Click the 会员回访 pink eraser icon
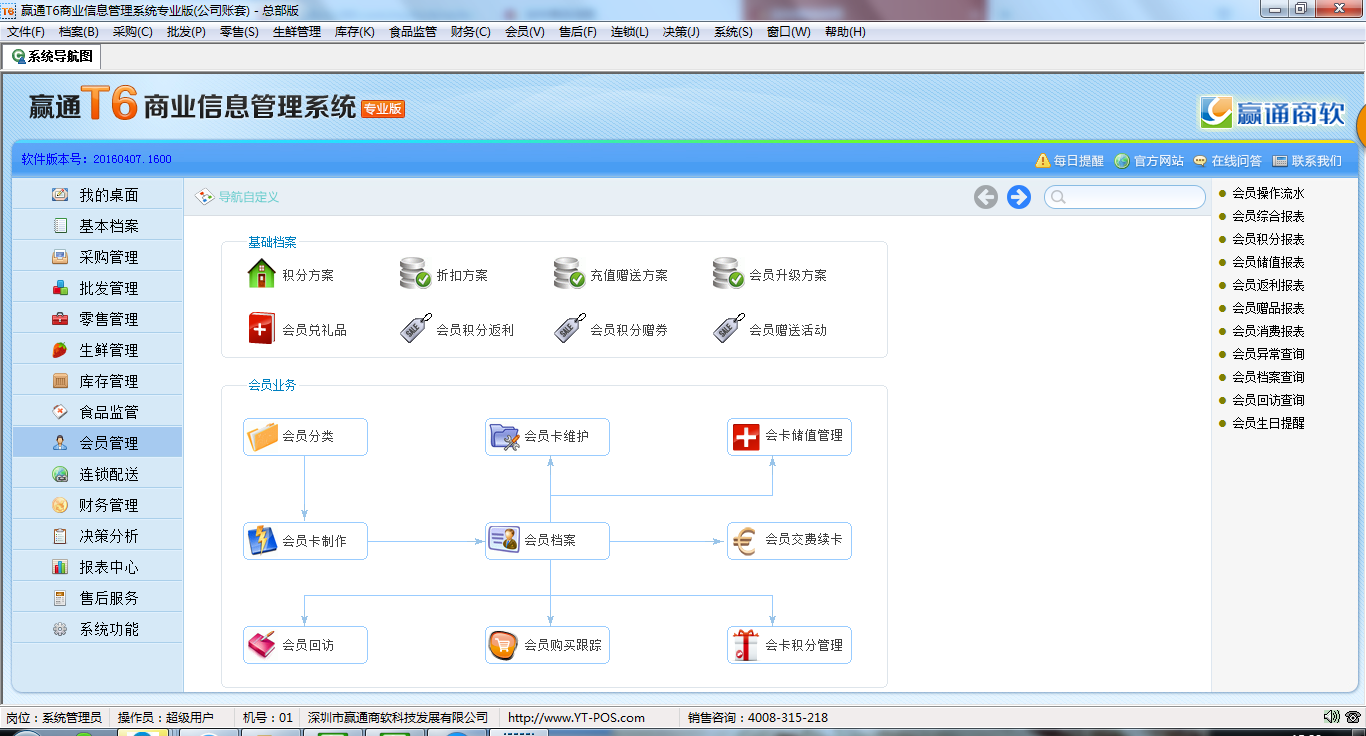The height and width of the screenshot is (736, 1366). [x=262, y=645]
